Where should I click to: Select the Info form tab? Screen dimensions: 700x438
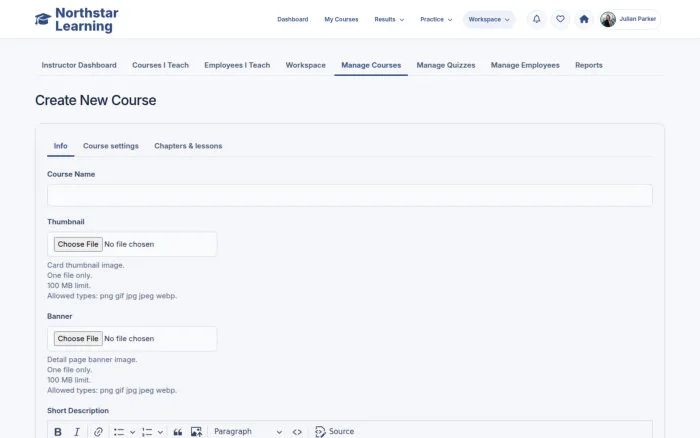pos(60,146)
